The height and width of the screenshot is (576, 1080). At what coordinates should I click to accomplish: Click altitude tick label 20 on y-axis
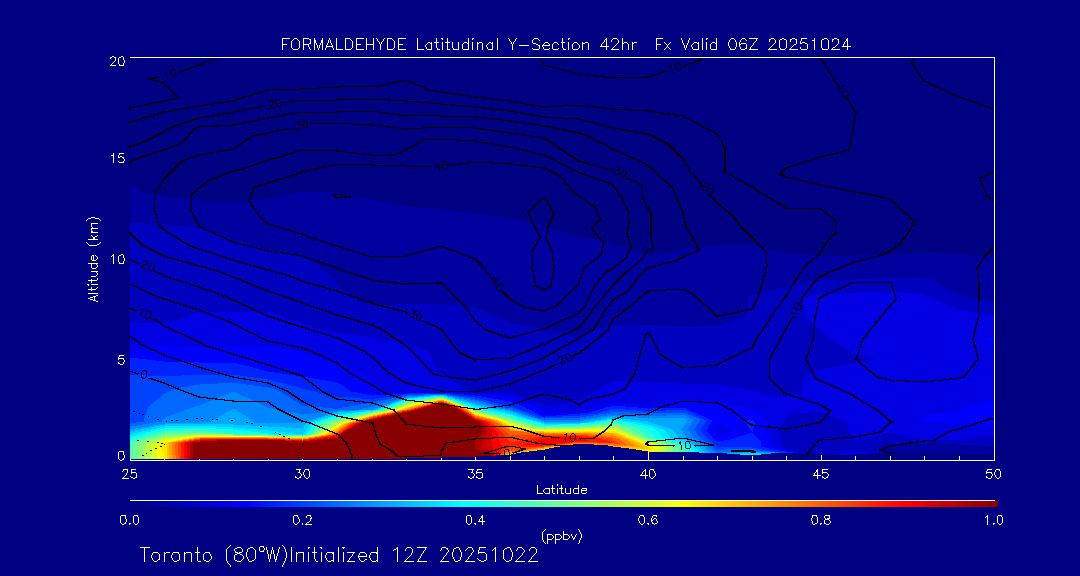coord(116,61)
